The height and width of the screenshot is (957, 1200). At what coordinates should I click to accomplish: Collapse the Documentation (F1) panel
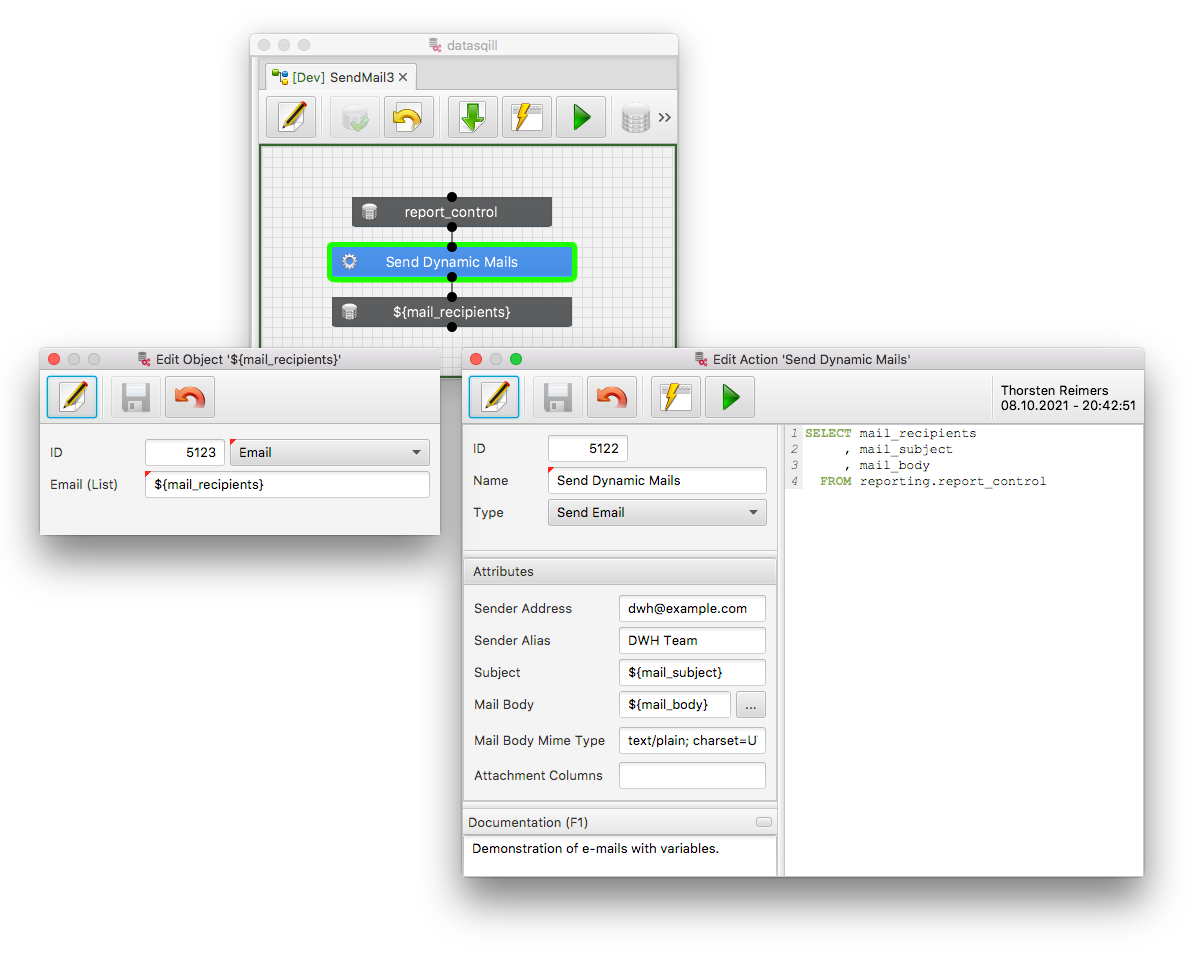point(764,822)
